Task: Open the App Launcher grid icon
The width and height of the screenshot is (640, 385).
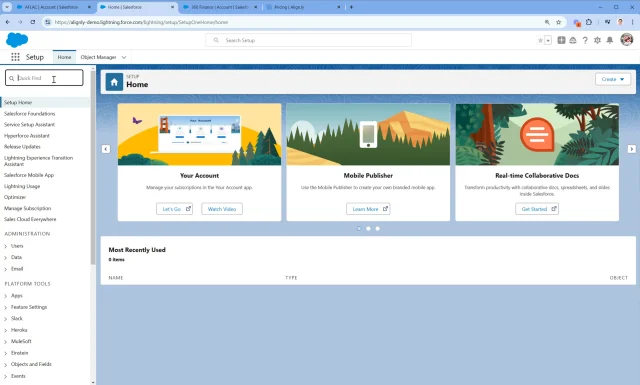Action: (x=15, y=57)
